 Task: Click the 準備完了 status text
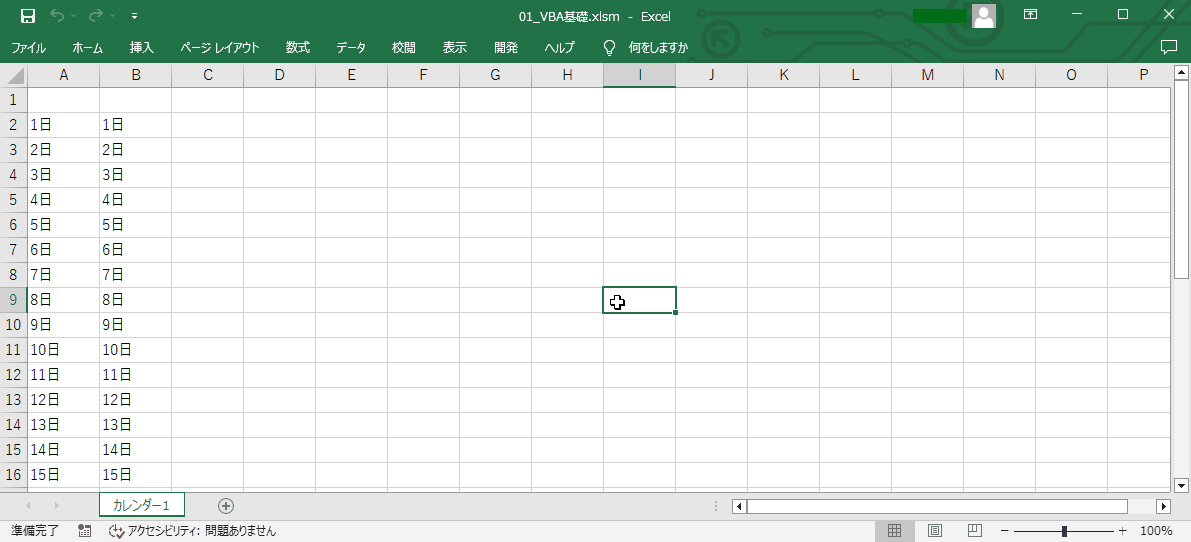tap(34, 531)
